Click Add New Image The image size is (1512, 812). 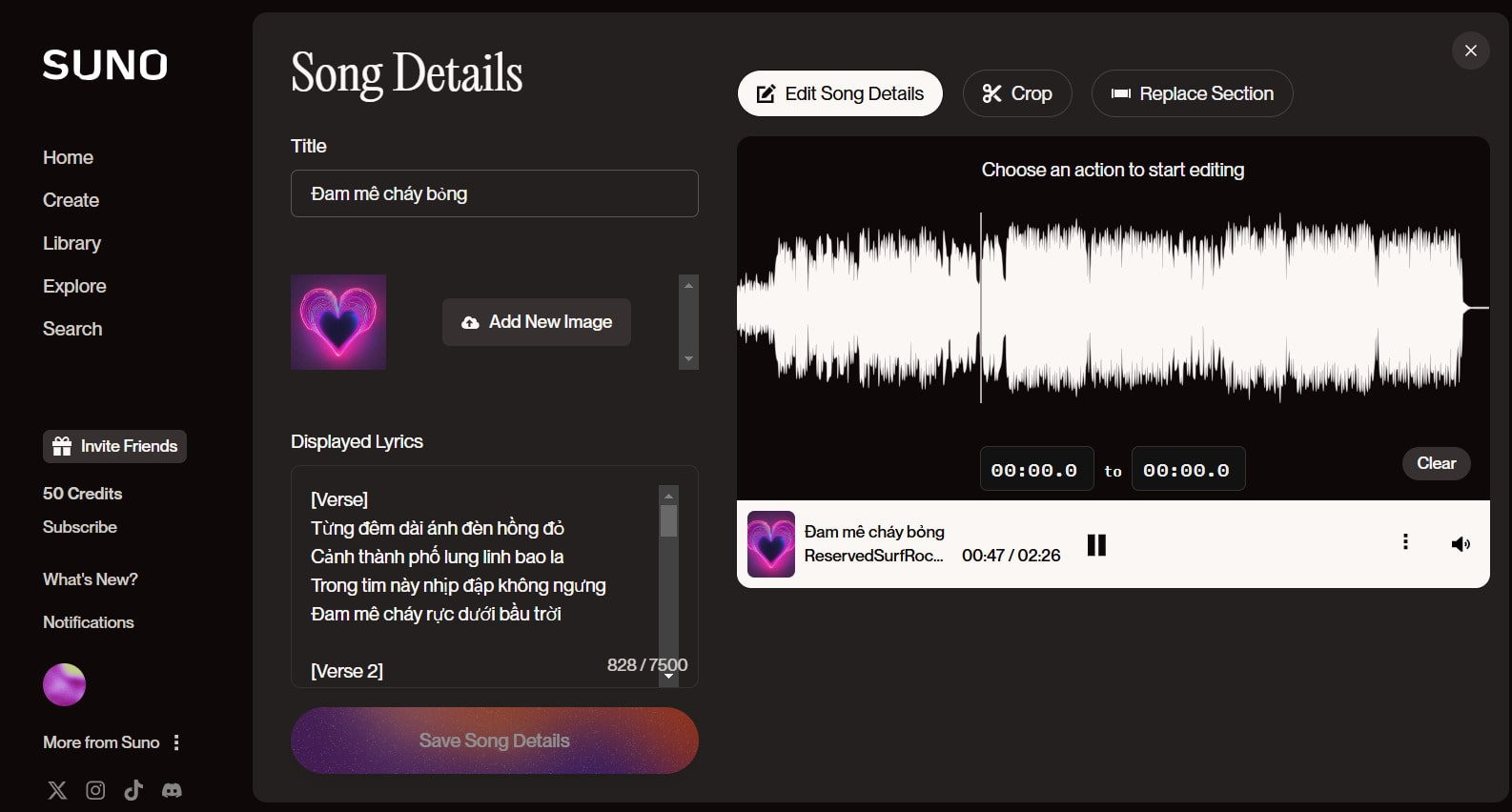pyautogui.click(x=537, y=322)
